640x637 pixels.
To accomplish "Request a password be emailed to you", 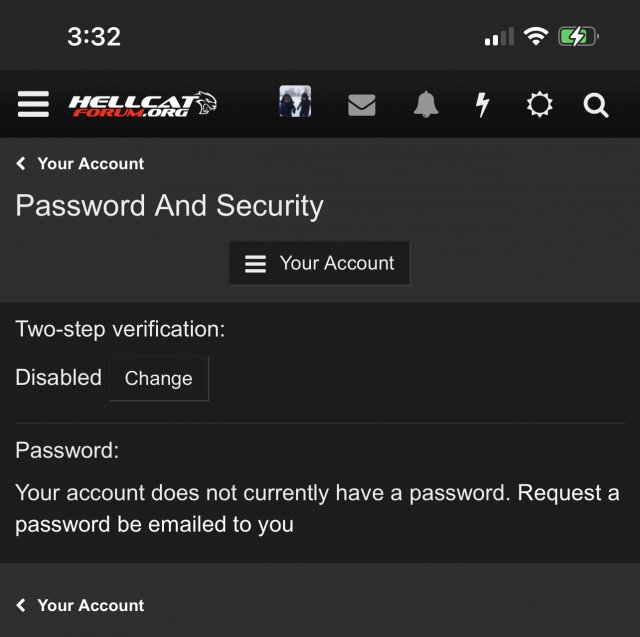I will point(317,508).
